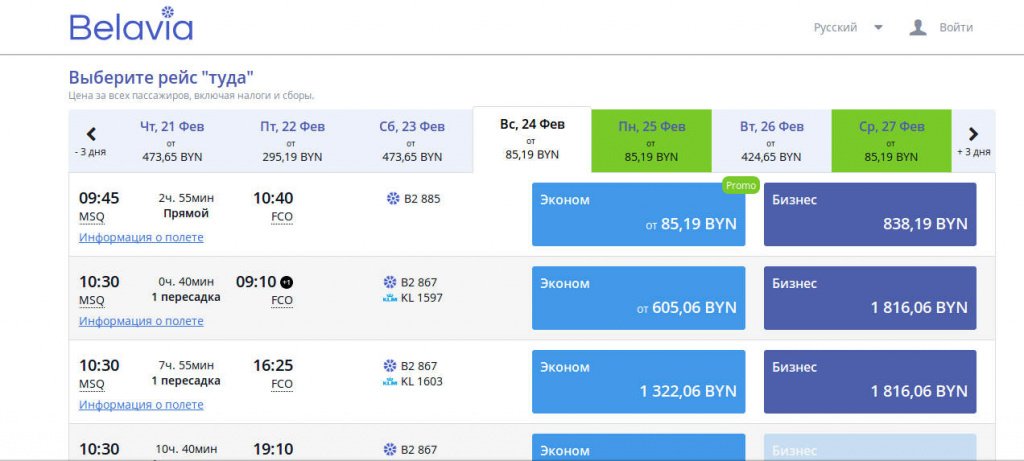Open flight info for flight arriving 16:25
The height and width of the screenshot is (461, 1024).
[x=141, y=405]
